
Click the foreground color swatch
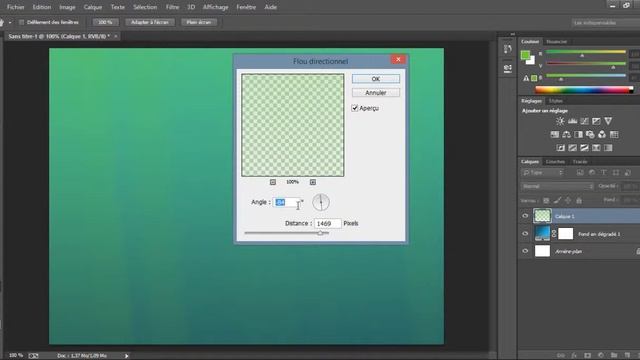point(525,55)
